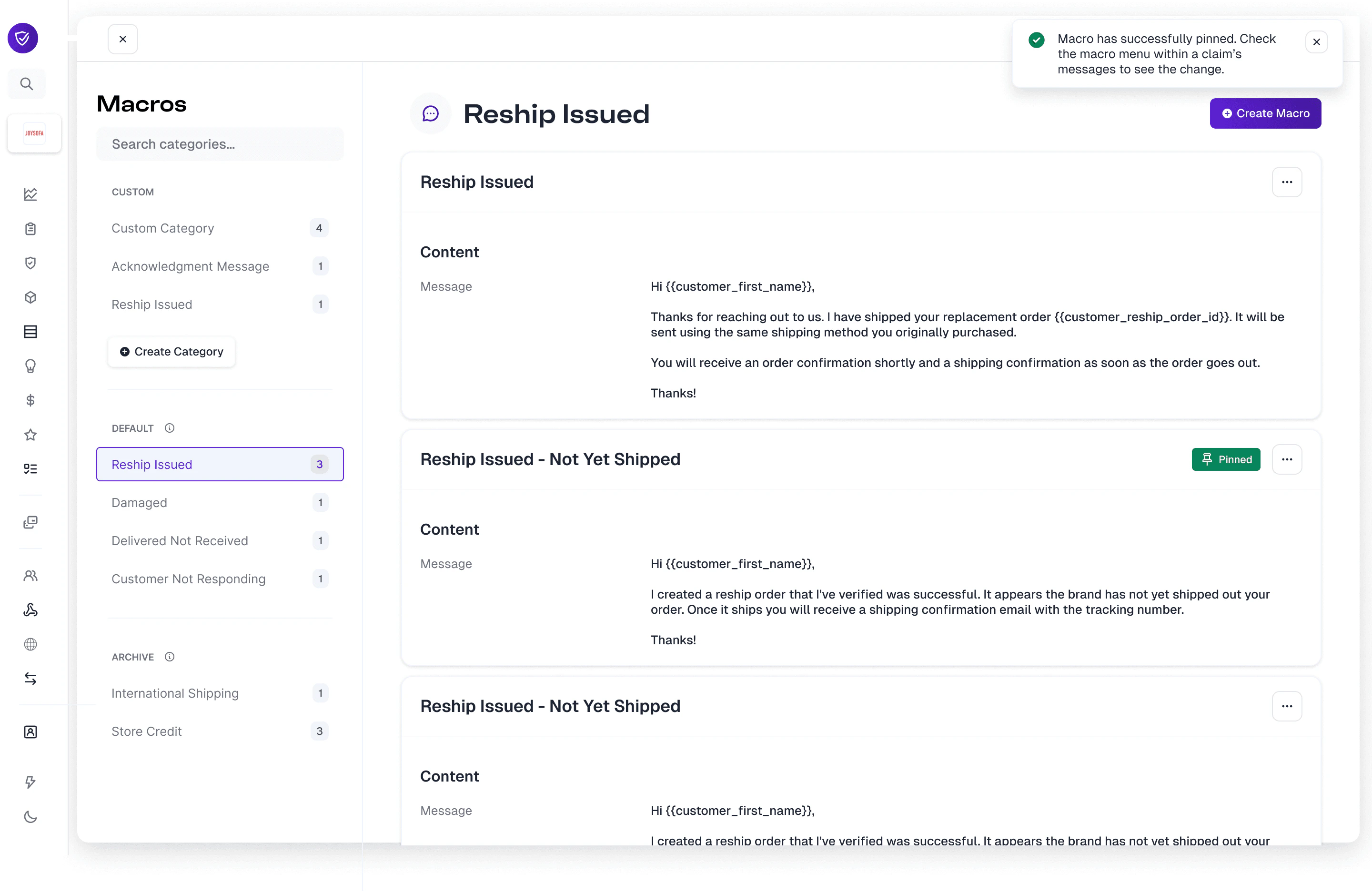The image size is (1372, 894).
Task: Show info for the Archive section
Action: pyautogui.click(x=170, y=657)
